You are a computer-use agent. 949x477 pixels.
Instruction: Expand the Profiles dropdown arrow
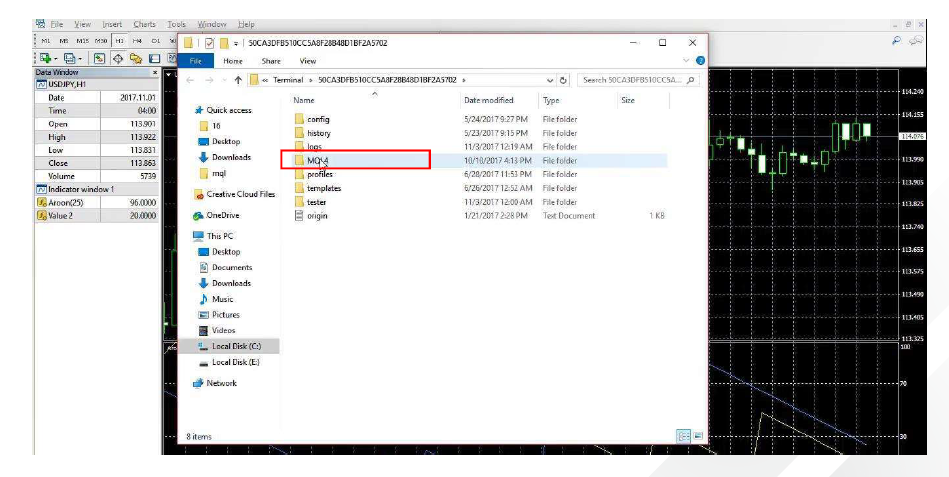(80, 59)
